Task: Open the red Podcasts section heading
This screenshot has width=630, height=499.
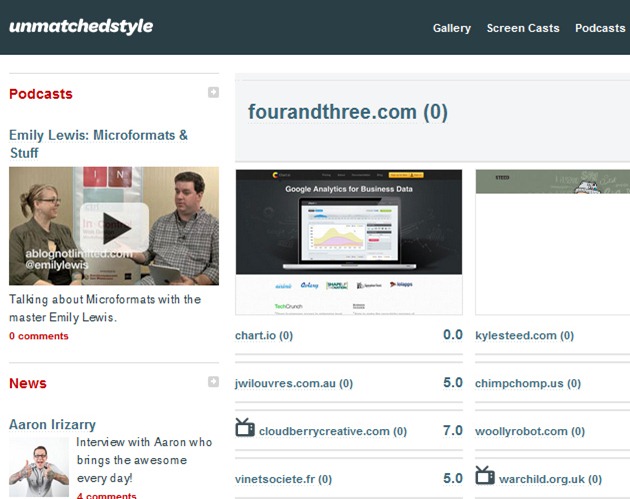Action: [41, 94]
